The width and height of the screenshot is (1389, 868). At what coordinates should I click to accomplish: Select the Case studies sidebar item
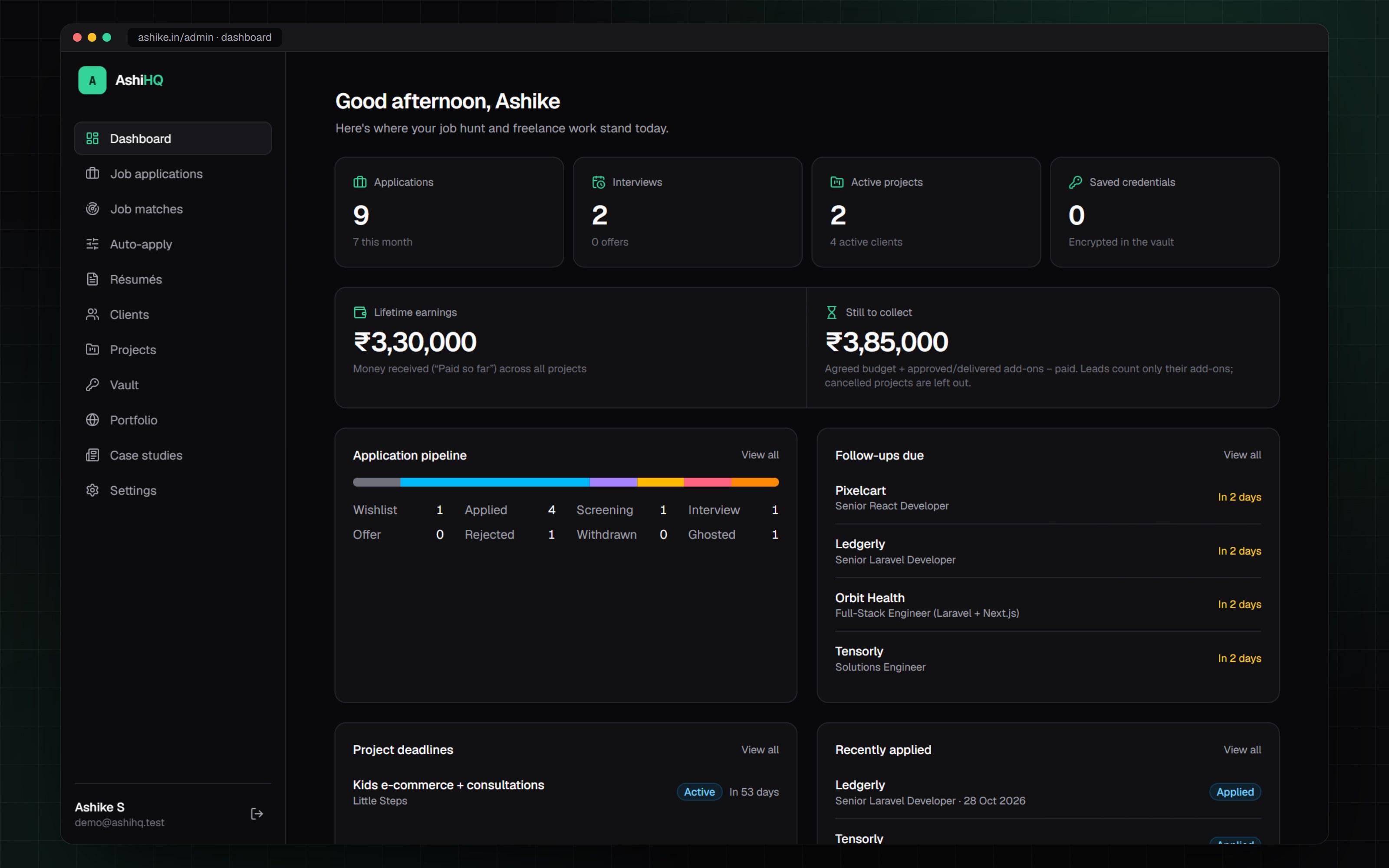click(173, 455)
